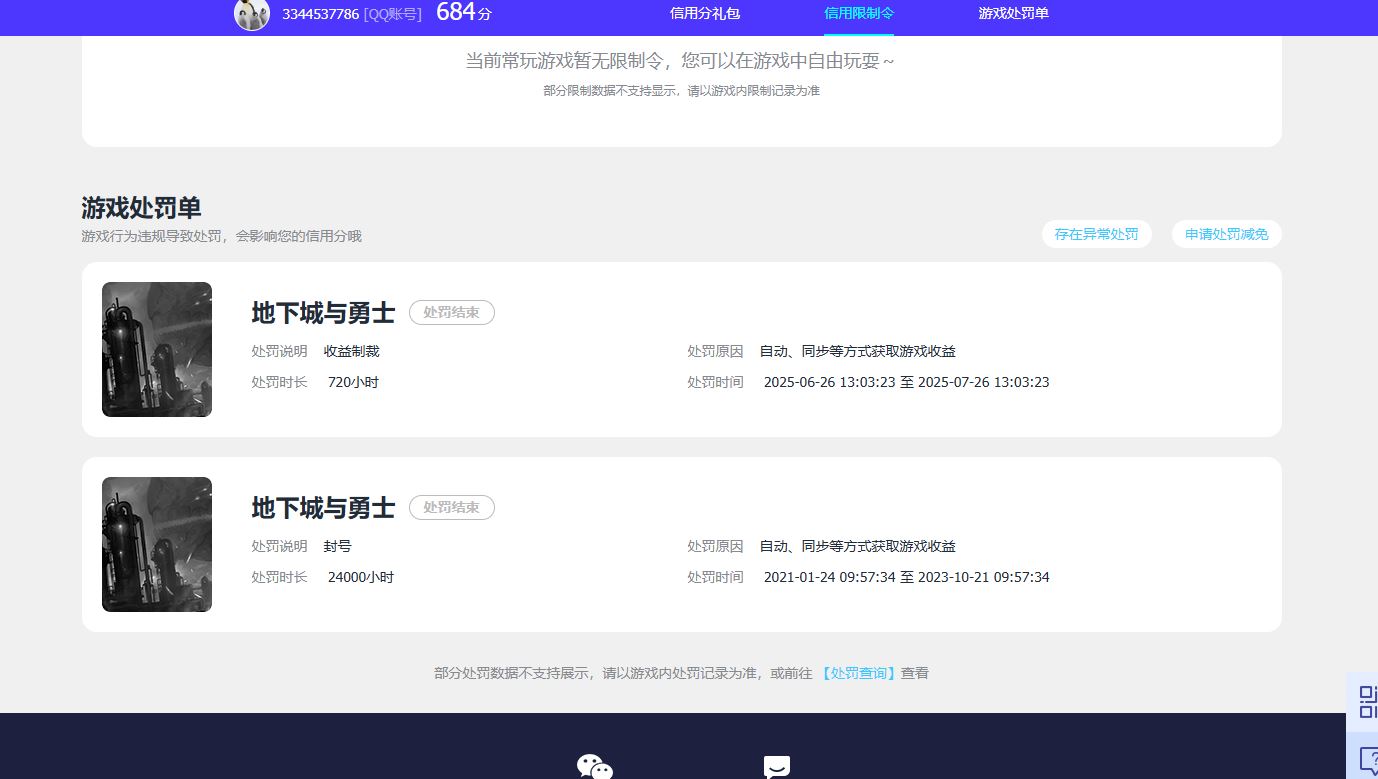This screenshot has height=779, width=1378.
Task: Click the 游戏处罚单 section heading
Action: (140, 208)
